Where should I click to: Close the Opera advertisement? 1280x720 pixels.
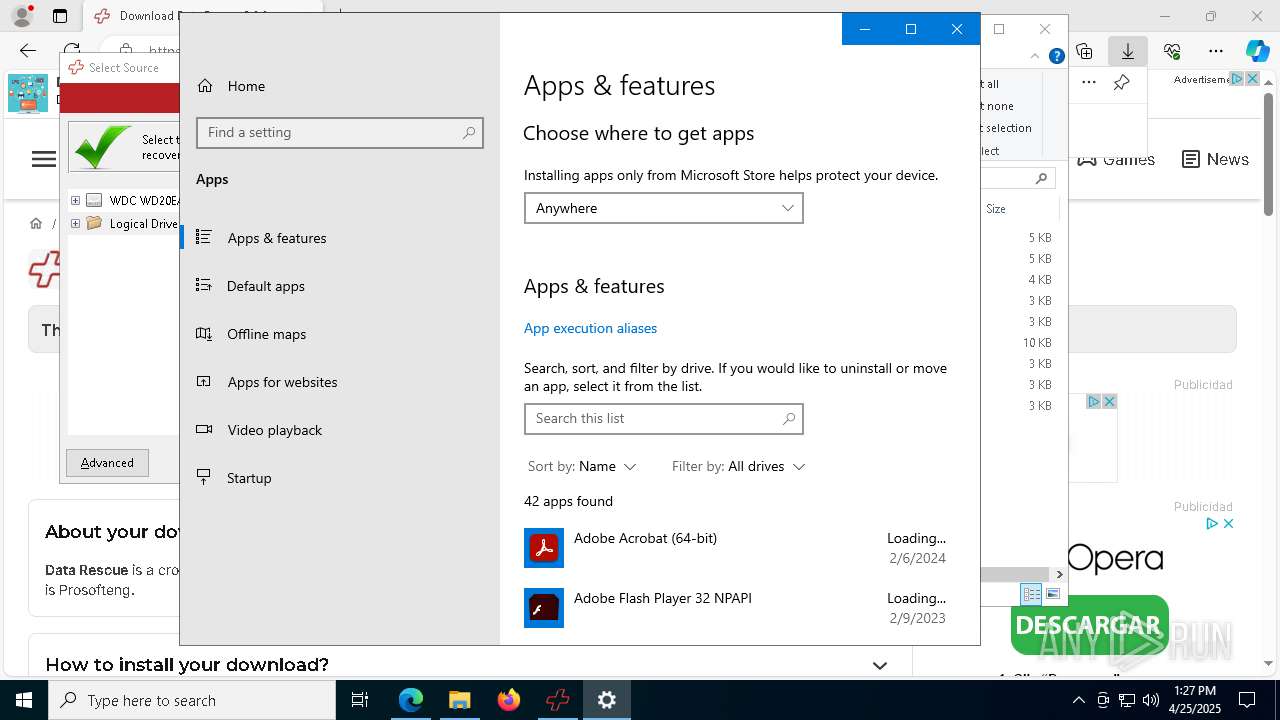point(1229,523)
